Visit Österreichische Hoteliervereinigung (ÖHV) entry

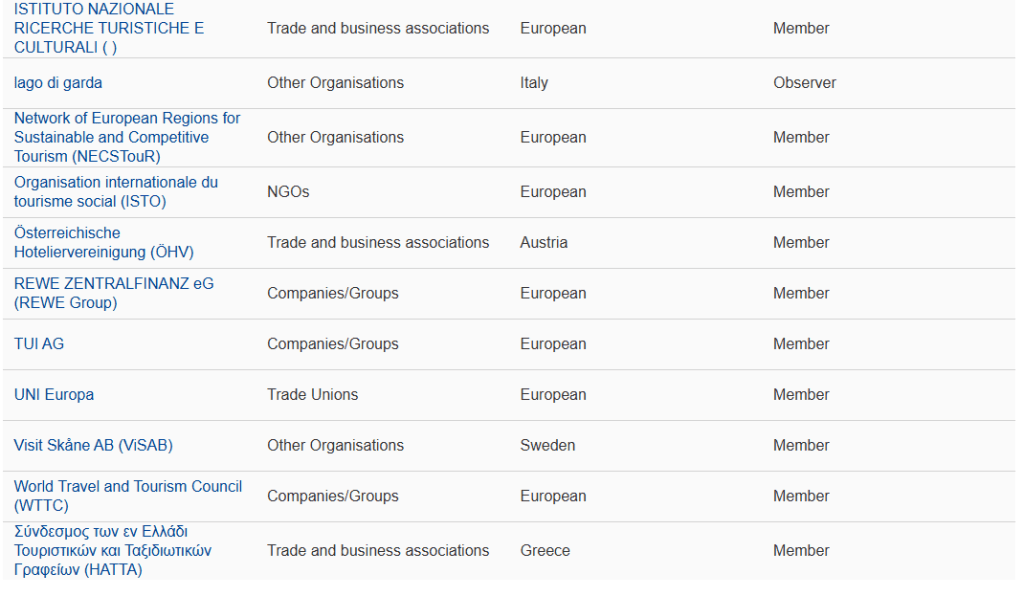103,242
